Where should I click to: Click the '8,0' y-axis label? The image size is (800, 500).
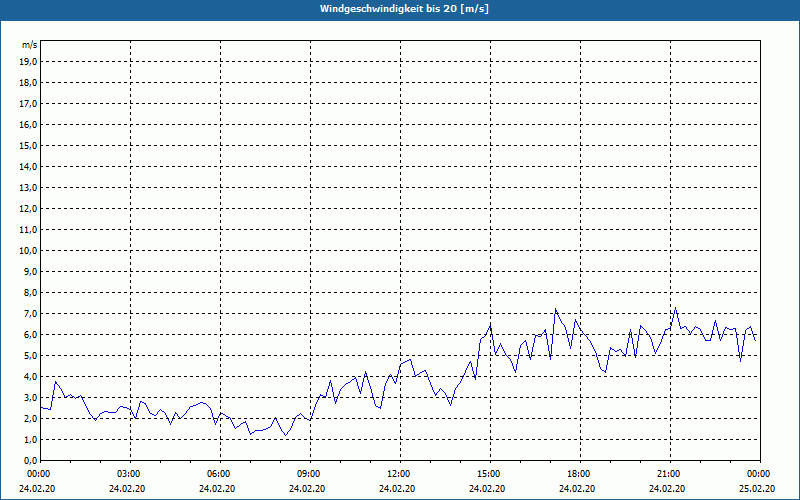coord(31,293)
